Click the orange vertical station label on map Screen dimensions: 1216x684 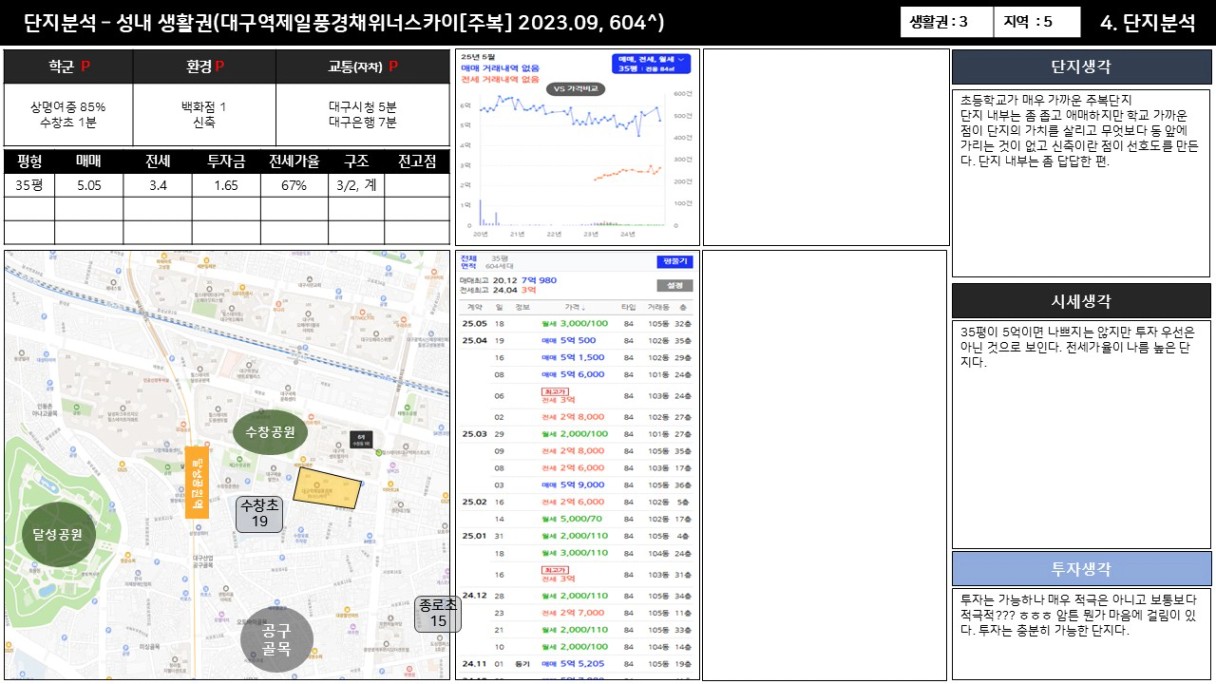(197, 482)
